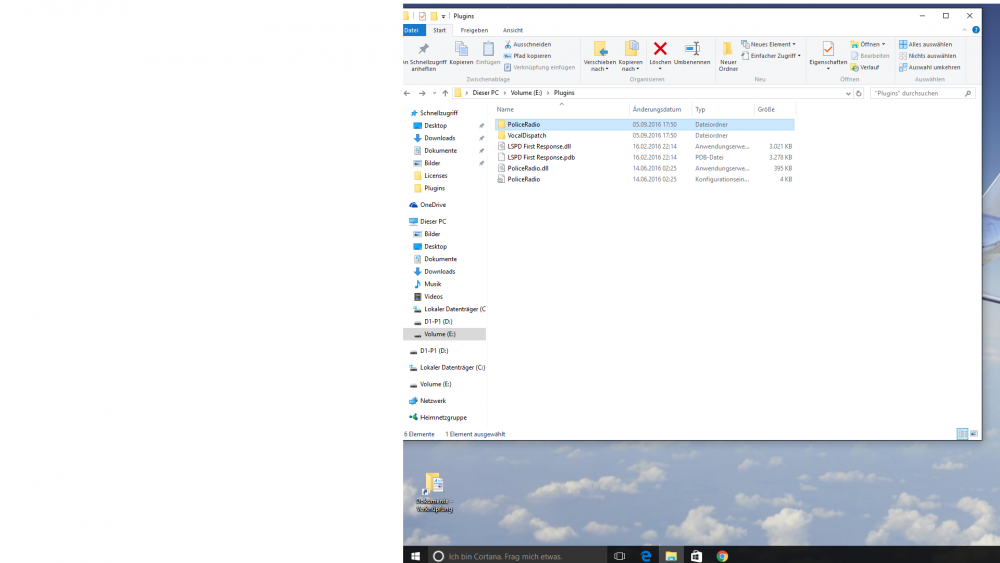Select the VocalDispatch folder
Viewport: 1000px width, 563px height.
(526, 135)
